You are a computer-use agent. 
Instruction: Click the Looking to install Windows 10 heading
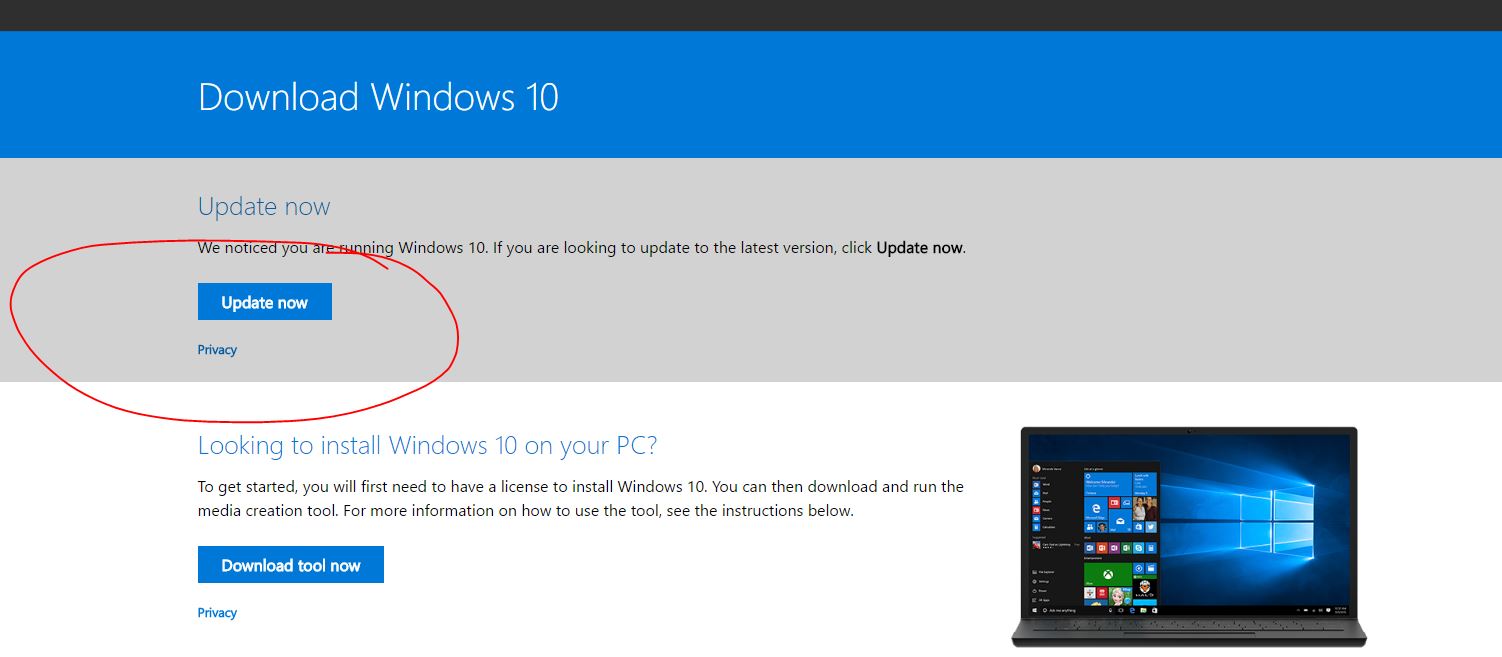coord(427,445)
